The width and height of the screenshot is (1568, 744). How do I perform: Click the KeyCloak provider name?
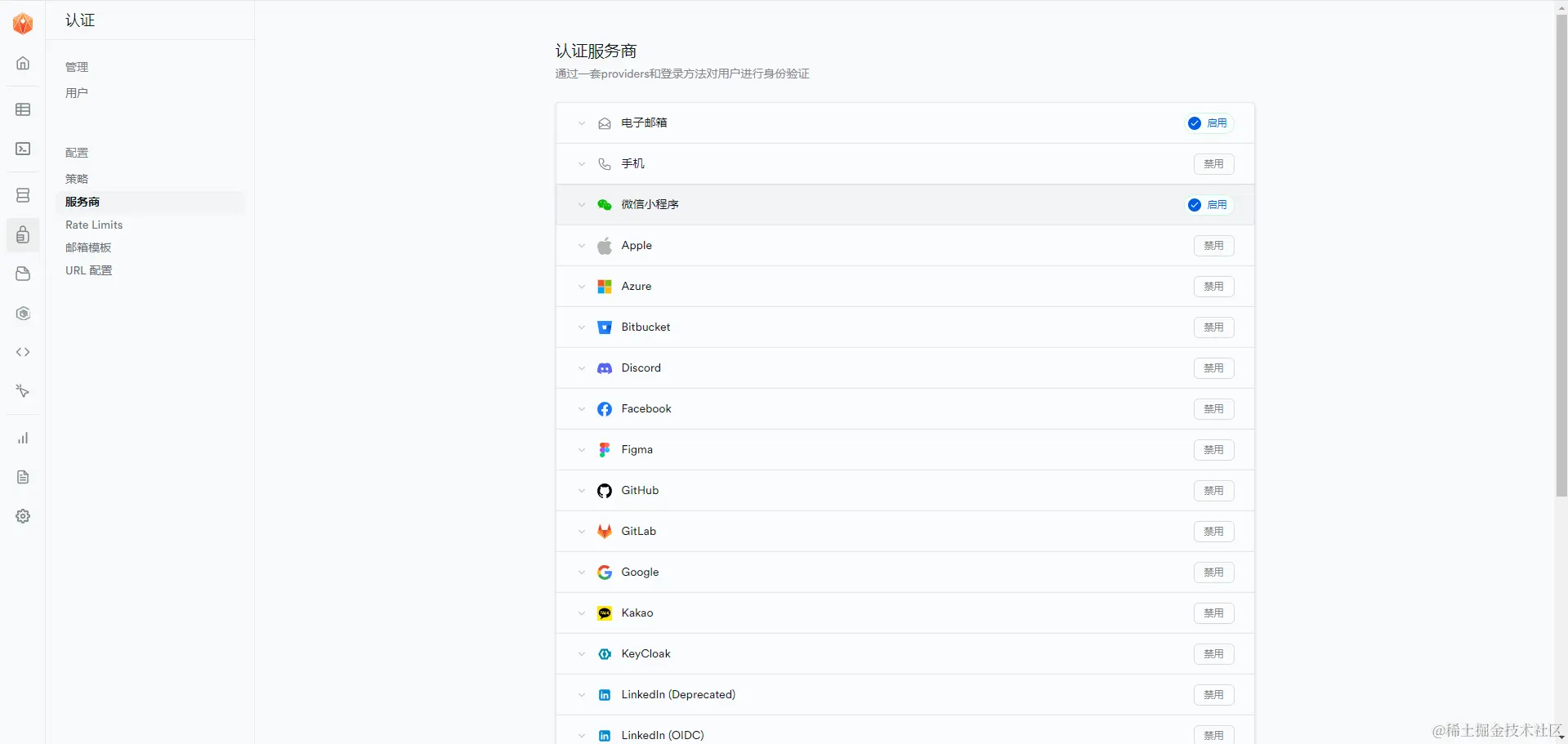click(646, 654)
